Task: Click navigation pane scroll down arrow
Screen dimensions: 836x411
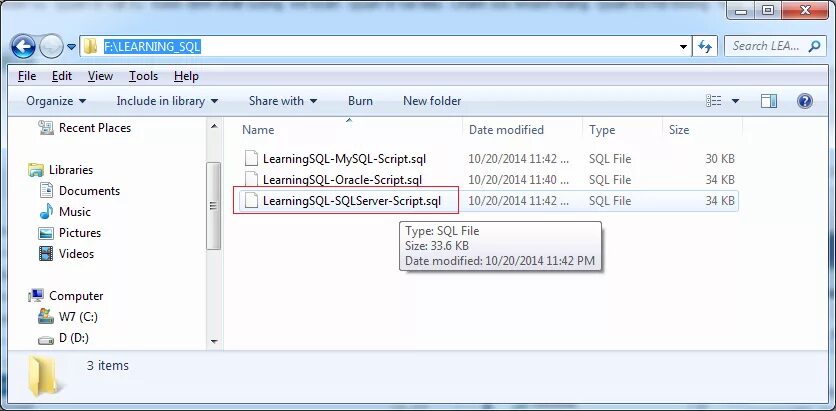Action: 214,342
